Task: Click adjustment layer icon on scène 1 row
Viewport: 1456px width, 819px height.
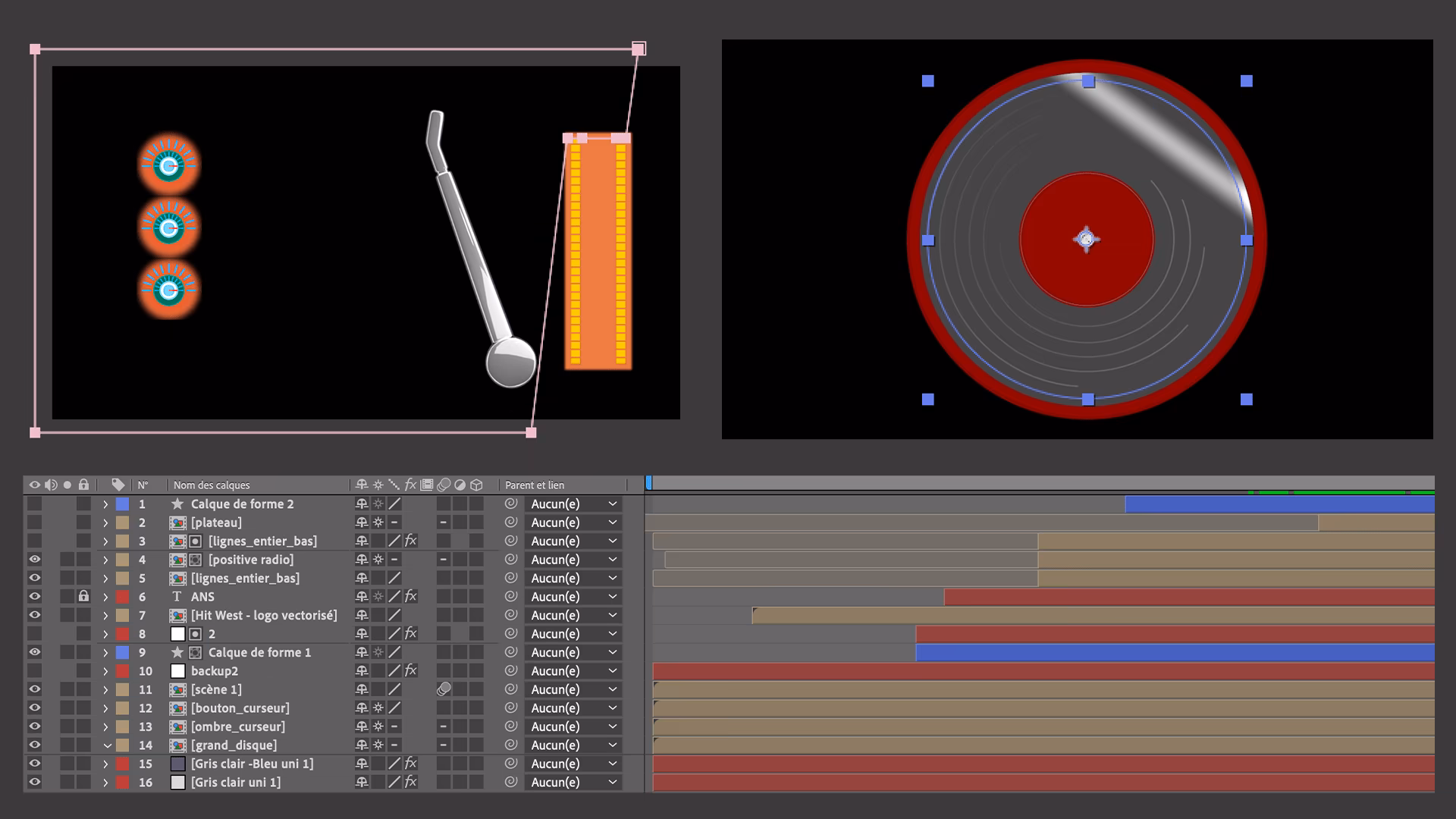Action: (444, 689)
